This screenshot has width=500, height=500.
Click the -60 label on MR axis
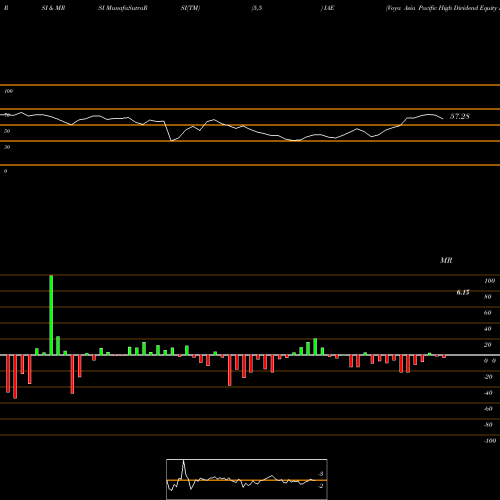click(x=488, y=409)
